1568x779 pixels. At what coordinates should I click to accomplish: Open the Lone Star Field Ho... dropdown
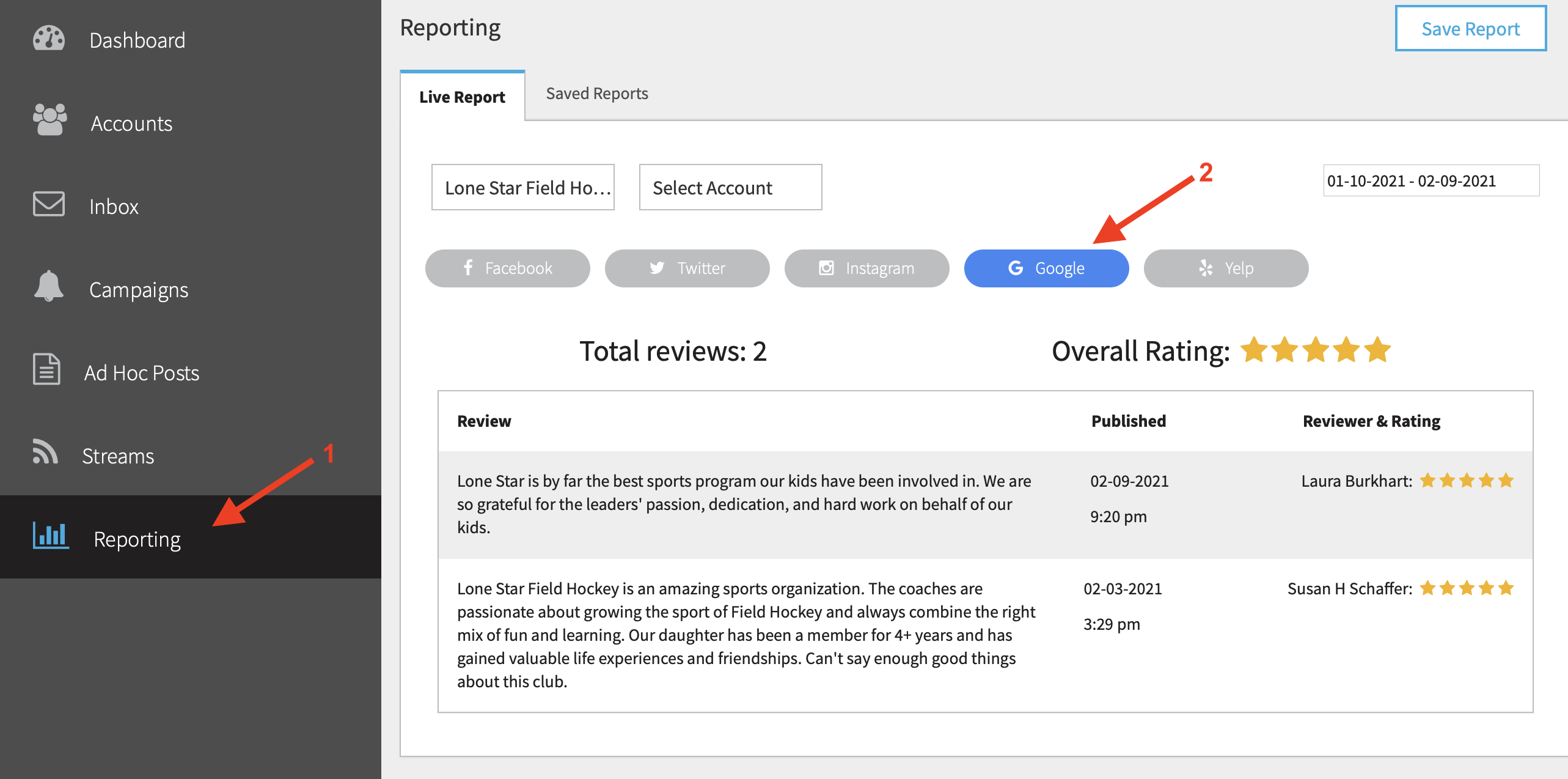(x=523, y=188)
